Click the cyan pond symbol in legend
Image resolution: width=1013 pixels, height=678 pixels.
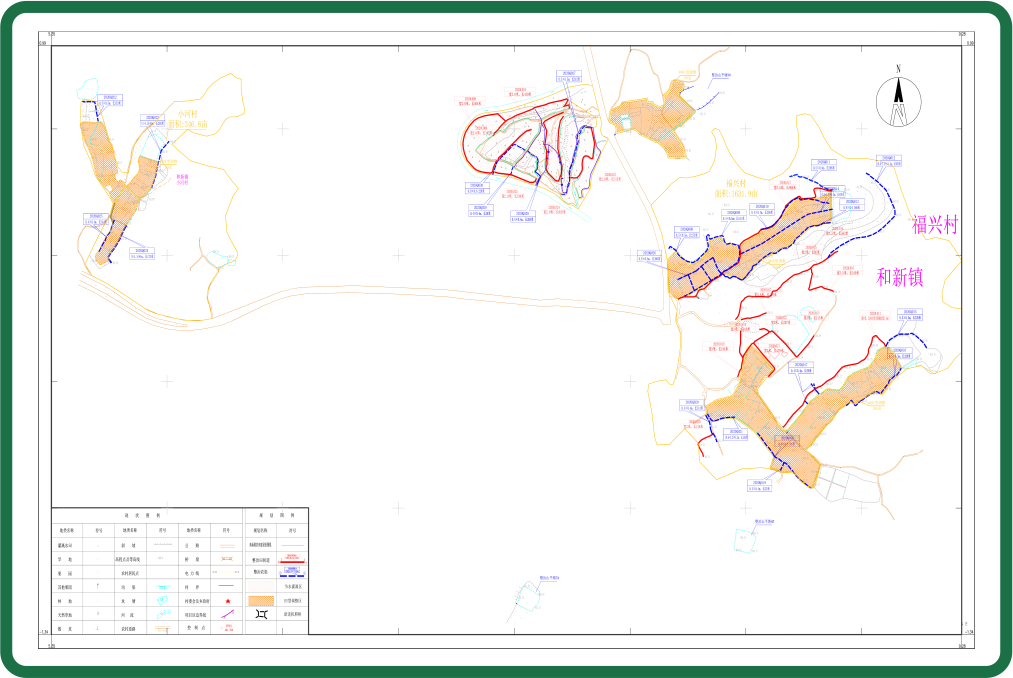[162, 600]
